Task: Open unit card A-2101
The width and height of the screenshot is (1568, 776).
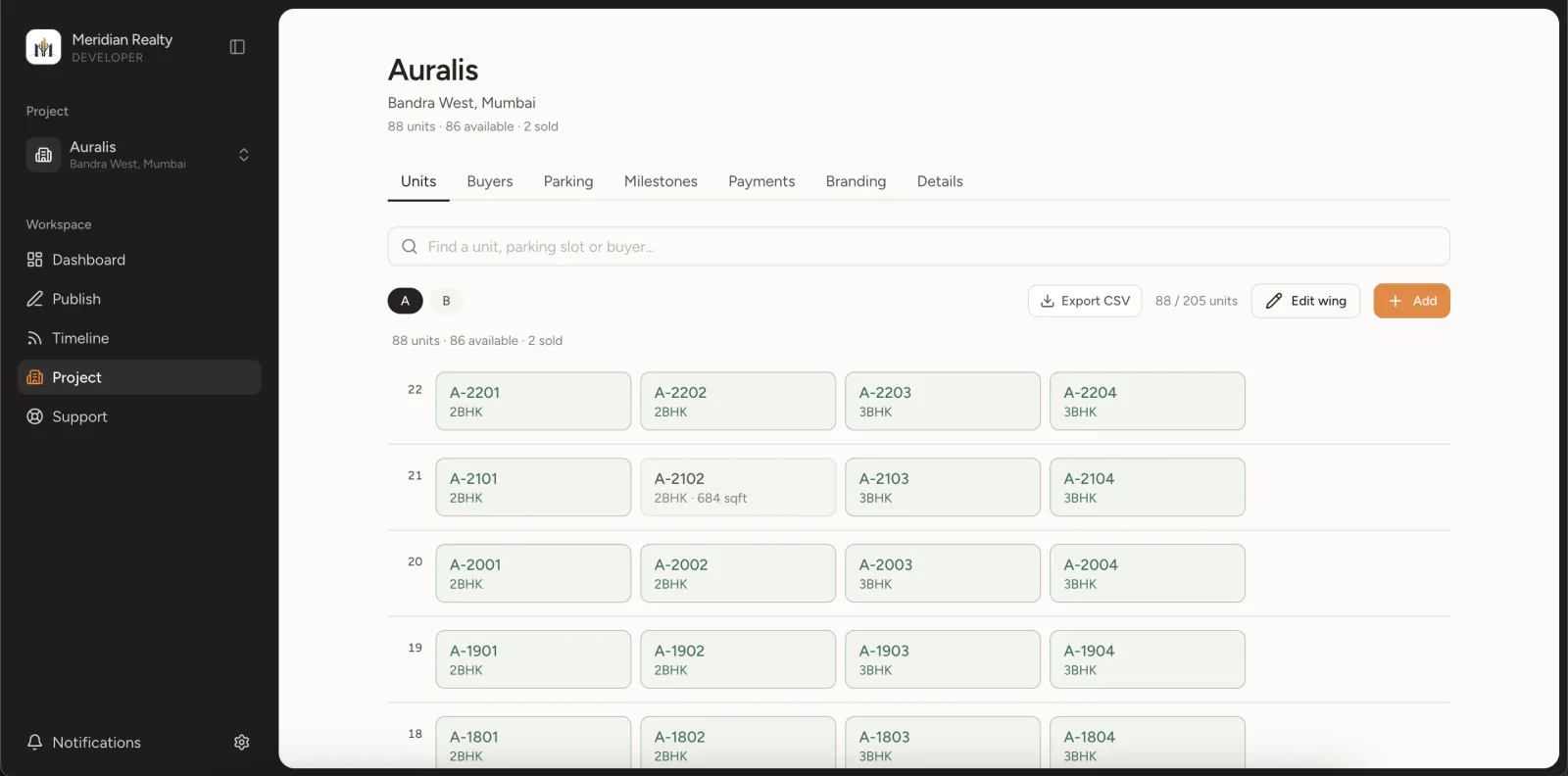Action: point(533,487)
